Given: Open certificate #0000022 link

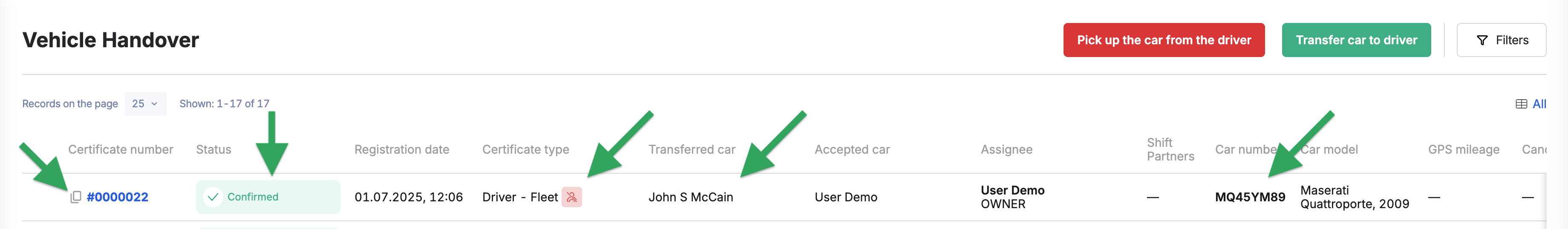Looking at the screenshot, I should [118, 197].
